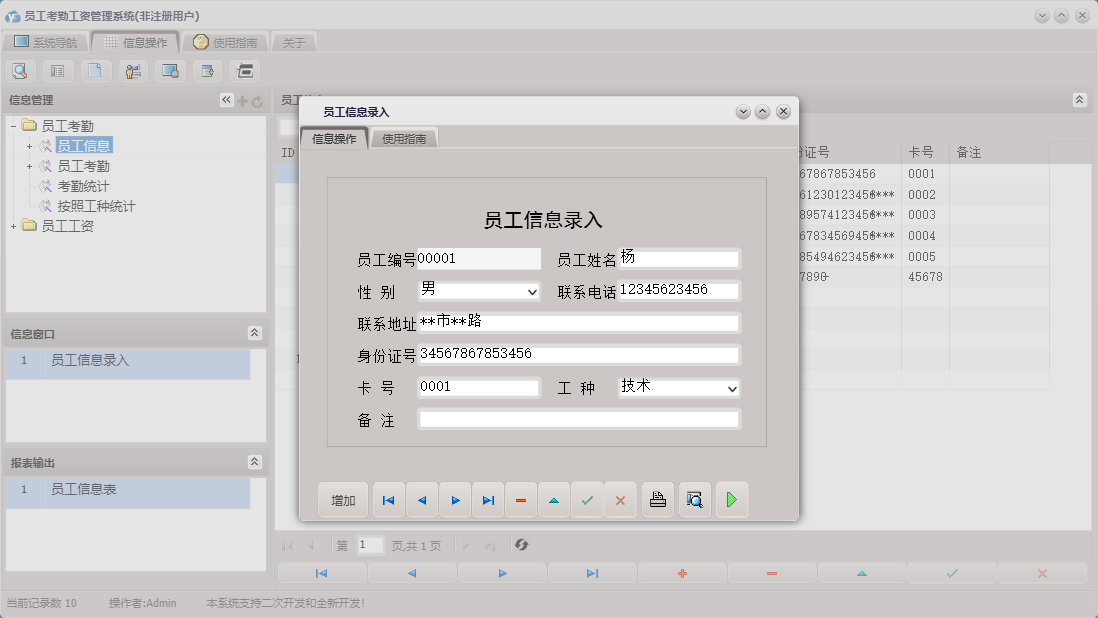Screen dimensions: 1098x618
Task: Click the green run arrow in the dialog
Action: coord(731,499)
